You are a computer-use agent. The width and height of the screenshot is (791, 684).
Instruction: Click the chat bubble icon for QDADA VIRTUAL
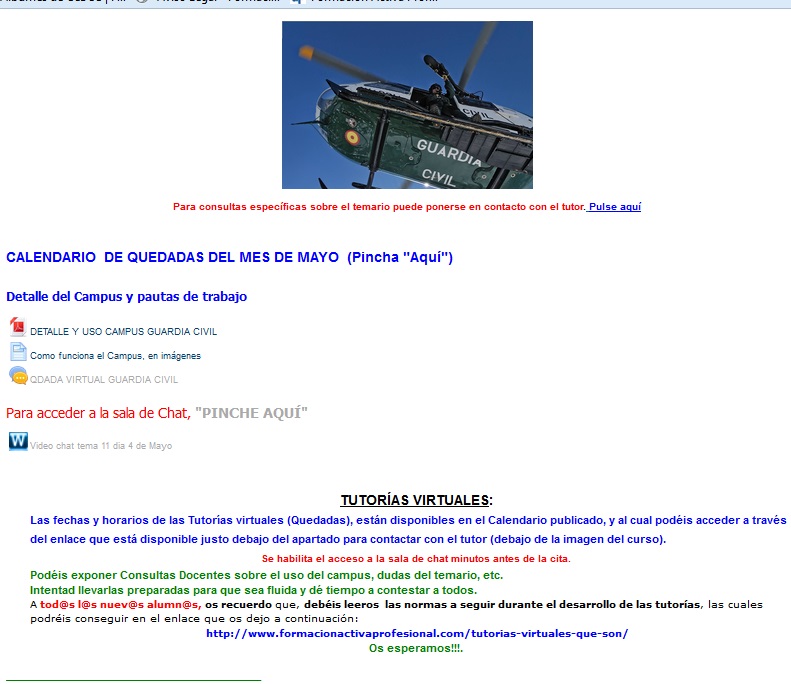(18, 376)
